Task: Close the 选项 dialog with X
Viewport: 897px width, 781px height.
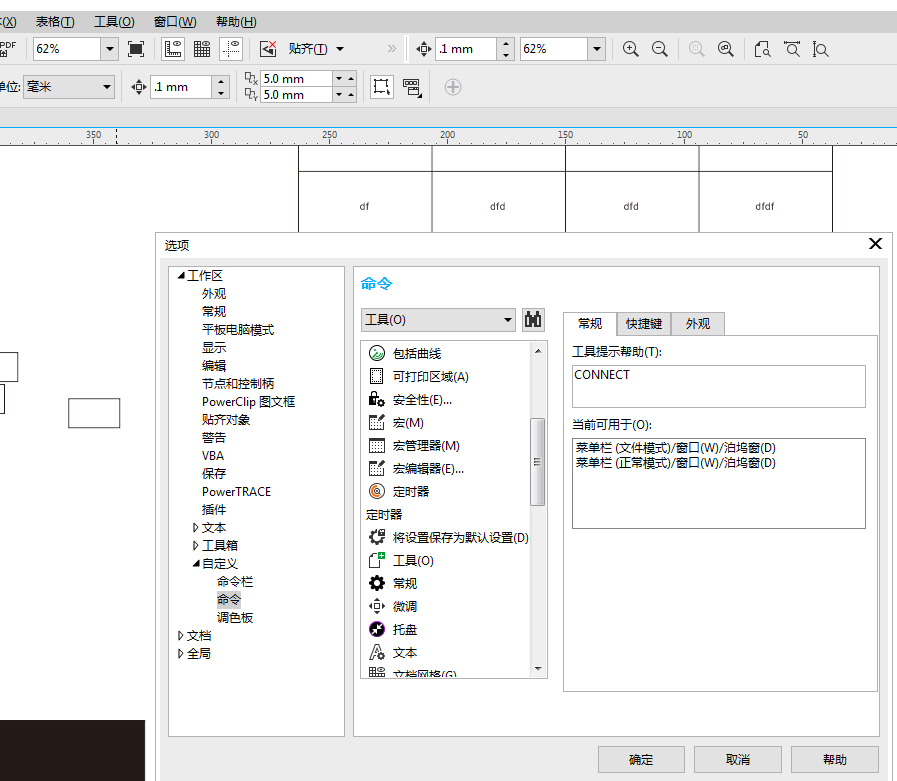Action: click(875, 244)
